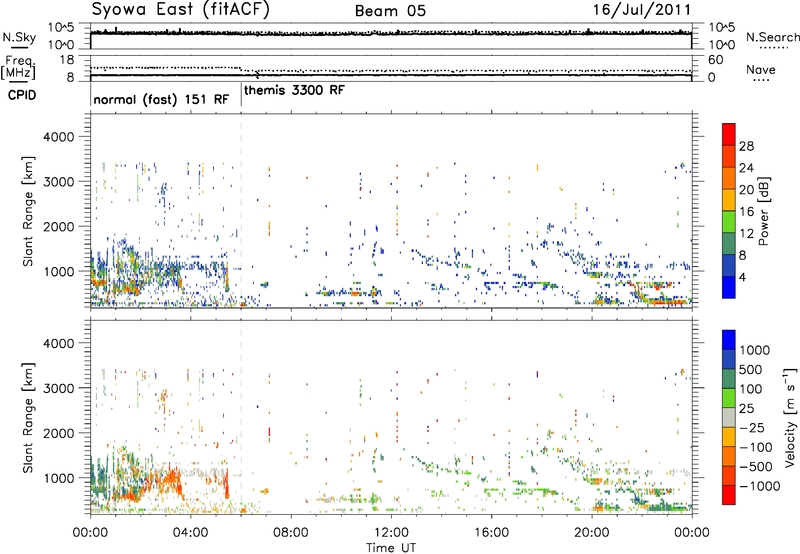Click the 'Beam 05' label
The image size is (800, 554).
click(x=390, y=11)
